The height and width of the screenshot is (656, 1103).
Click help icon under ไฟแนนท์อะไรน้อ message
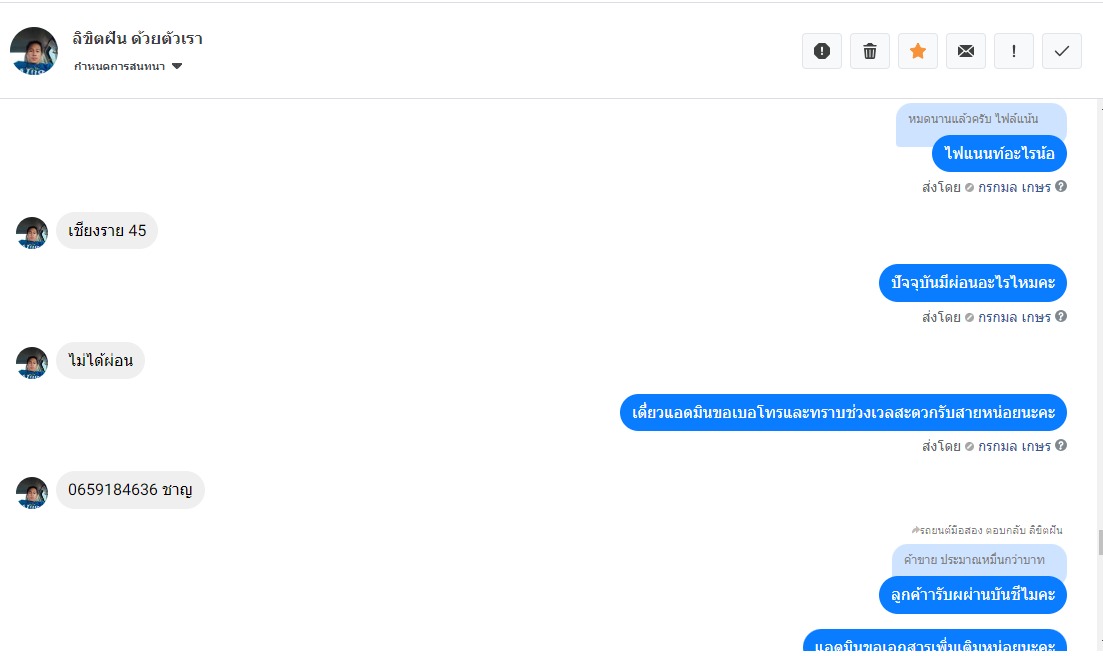[1061, 186]
